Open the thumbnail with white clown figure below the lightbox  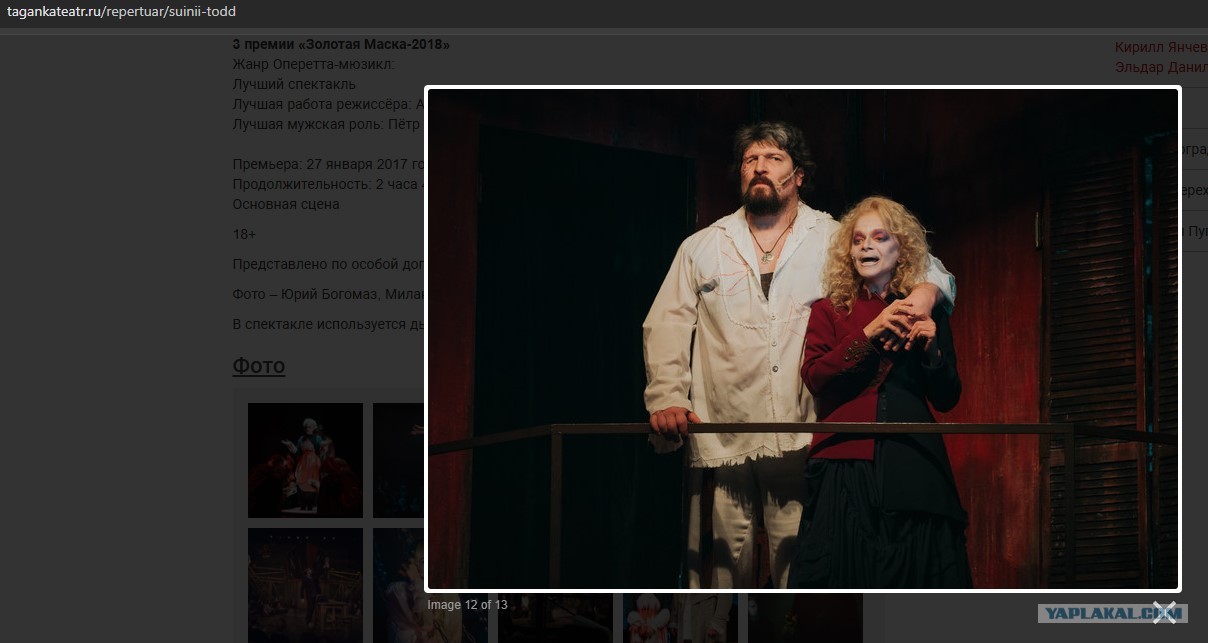(680, 618)
